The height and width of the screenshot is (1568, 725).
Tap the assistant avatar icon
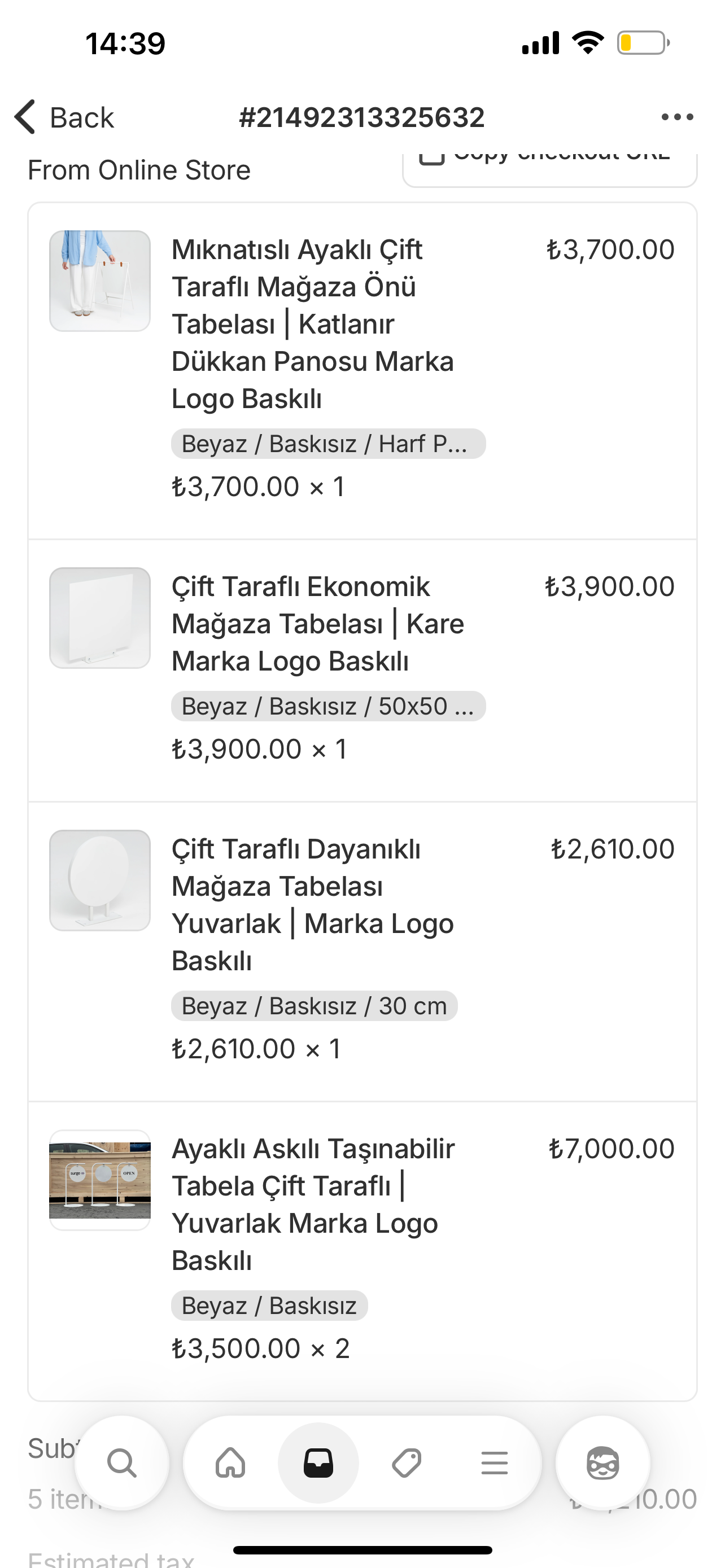(x=602, y=1462)
